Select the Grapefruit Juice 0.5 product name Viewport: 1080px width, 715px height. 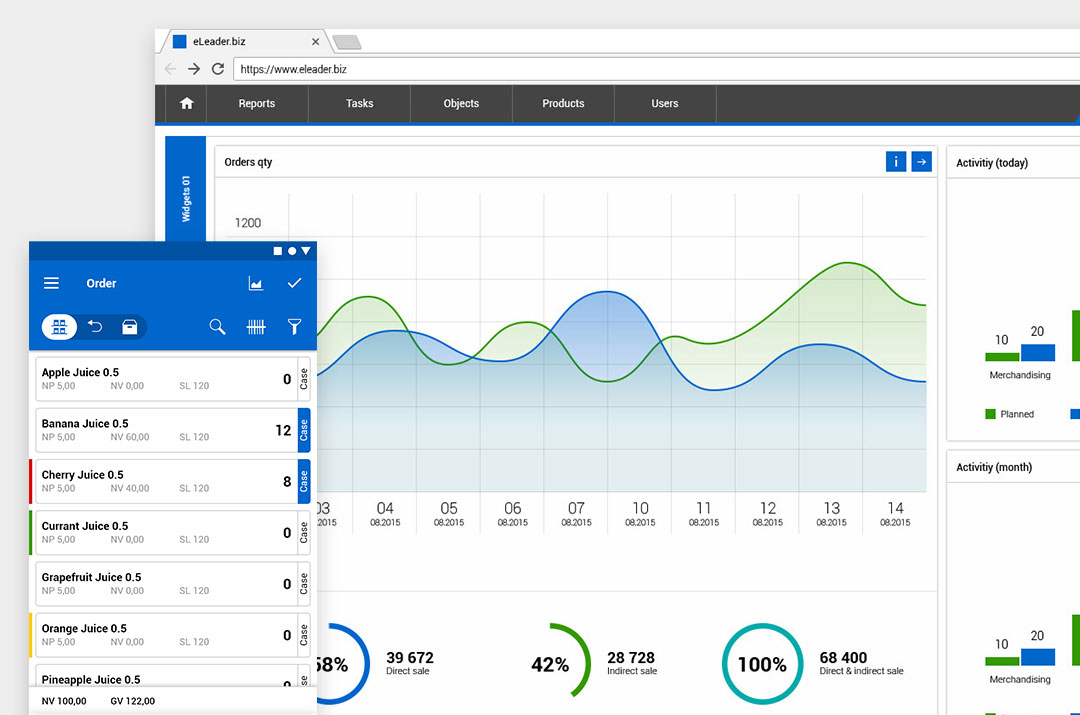[x=91, y=577]
